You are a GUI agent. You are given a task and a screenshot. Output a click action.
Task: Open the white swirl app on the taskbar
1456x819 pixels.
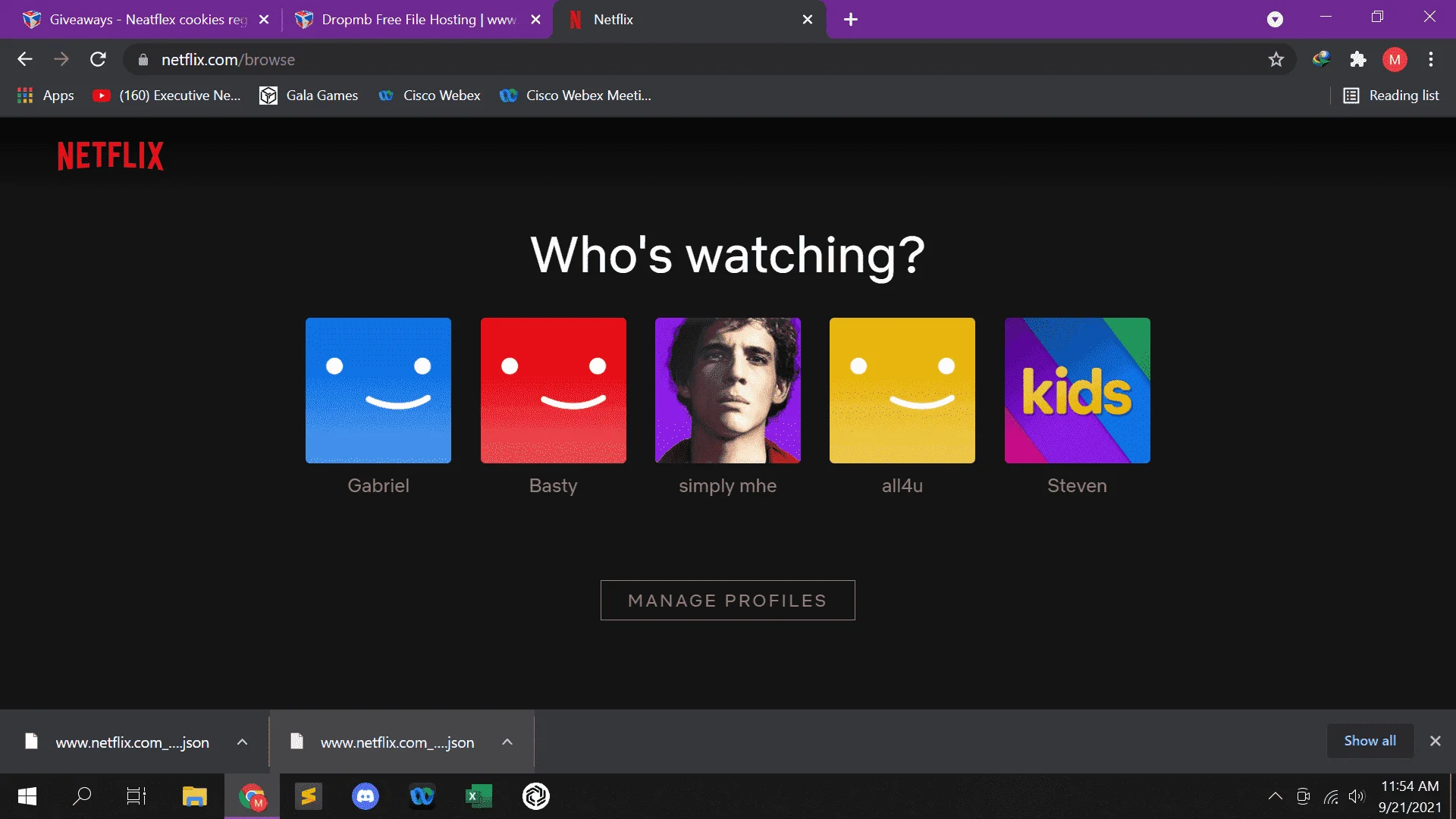[x=536, y=796]
